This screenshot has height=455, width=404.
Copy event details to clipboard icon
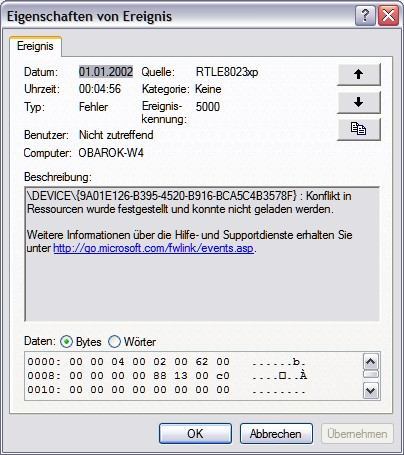point(359,129)
